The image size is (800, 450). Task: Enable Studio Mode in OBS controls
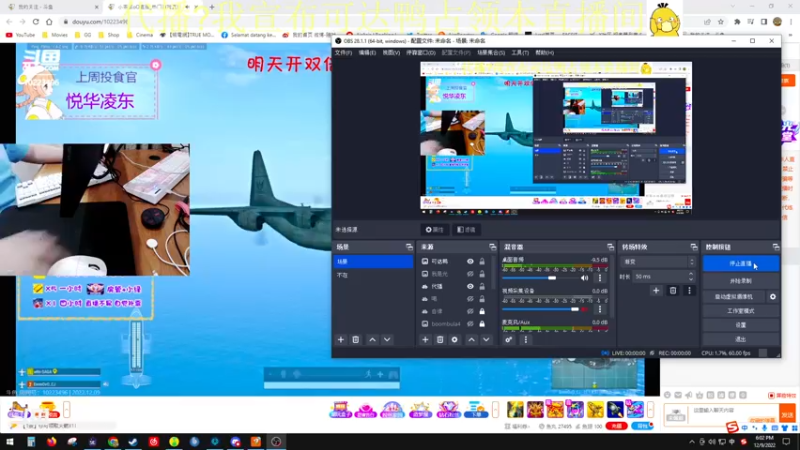741,311
